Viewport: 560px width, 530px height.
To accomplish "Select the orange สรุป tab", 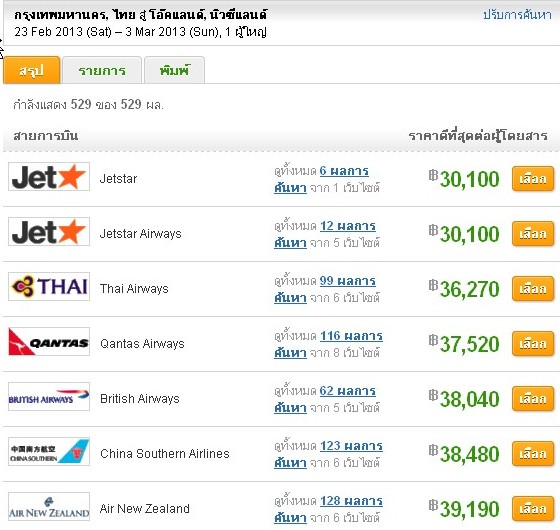I will point(32,70).
